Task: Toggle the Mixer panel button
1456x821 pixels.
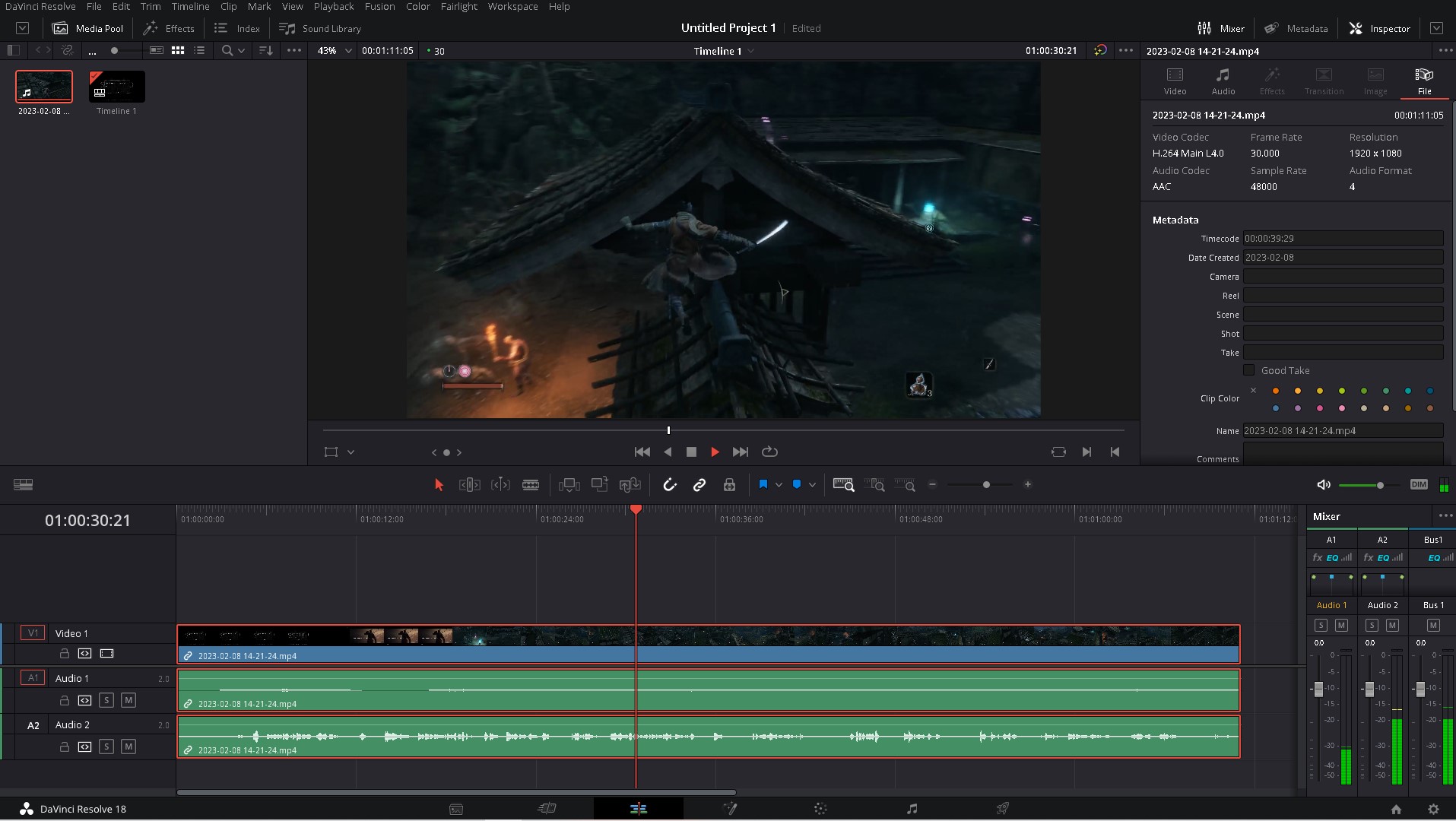Action: click(x=1220, y=28)
